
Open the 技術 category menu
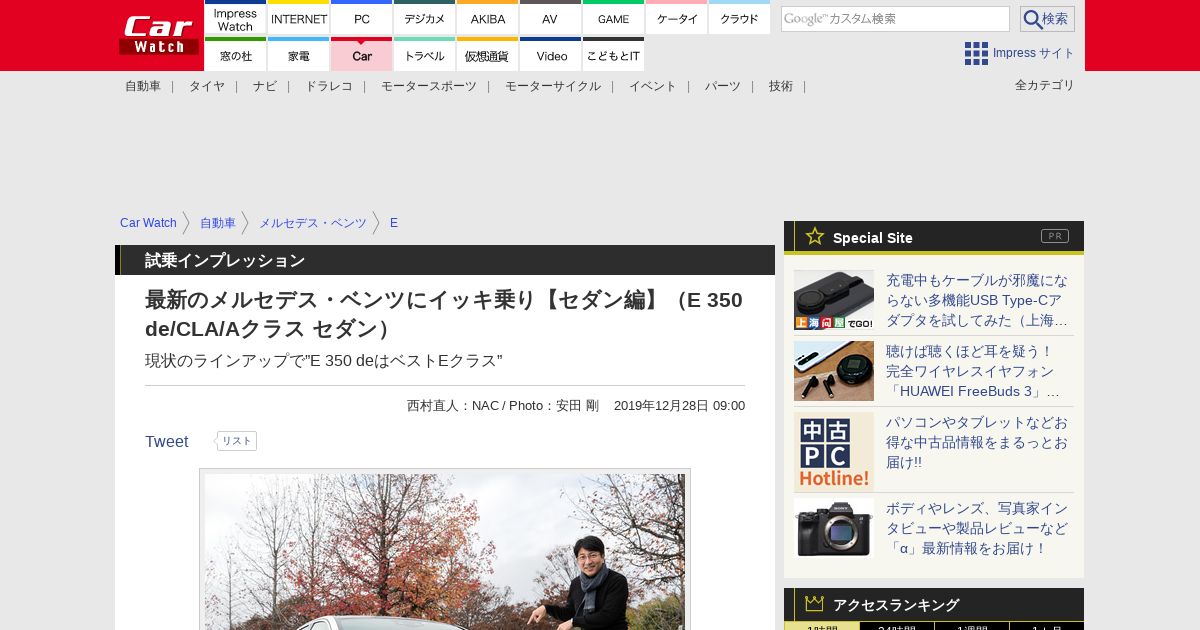[x=781, y=86]
